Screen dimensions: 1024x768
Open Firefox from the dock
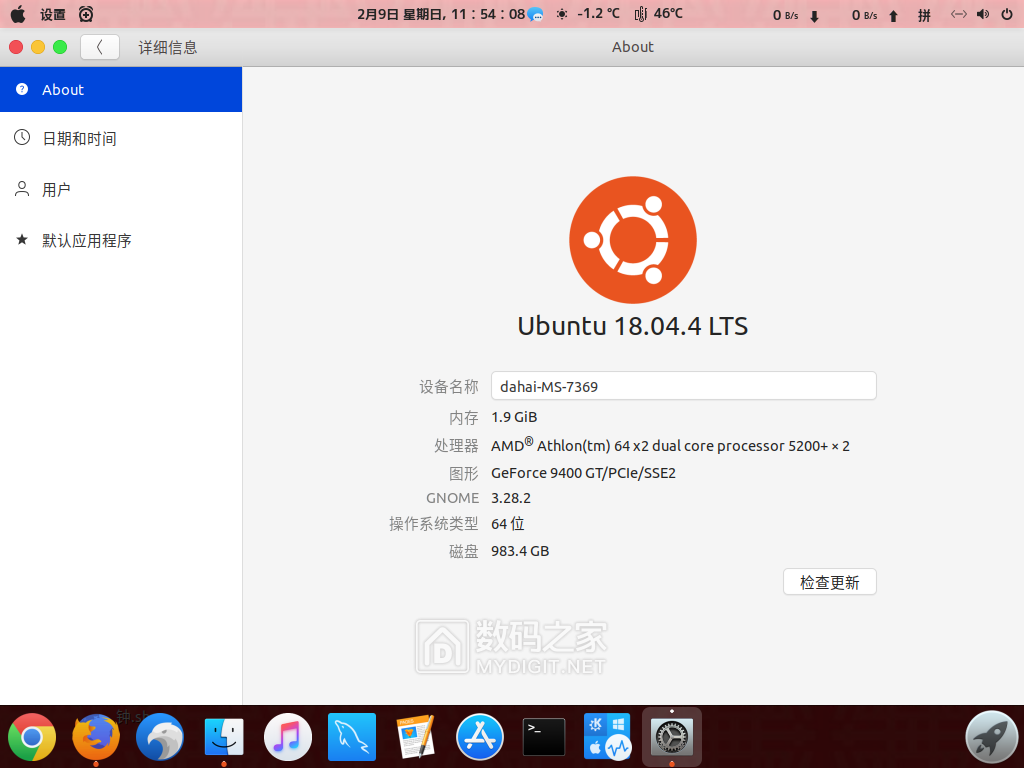click(96, 738)
